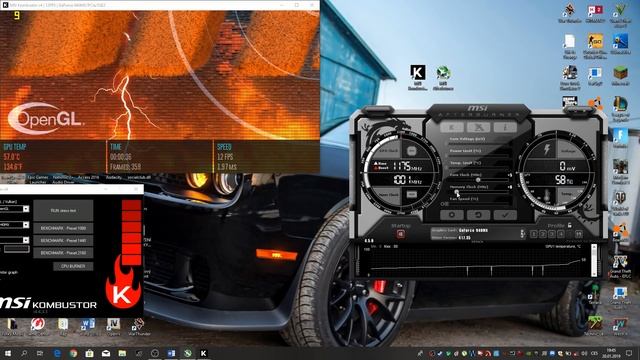Click the GPU Clock chip icon in gauge
Viewport: 640px width, 360px height.
click(x=411, y=151)
